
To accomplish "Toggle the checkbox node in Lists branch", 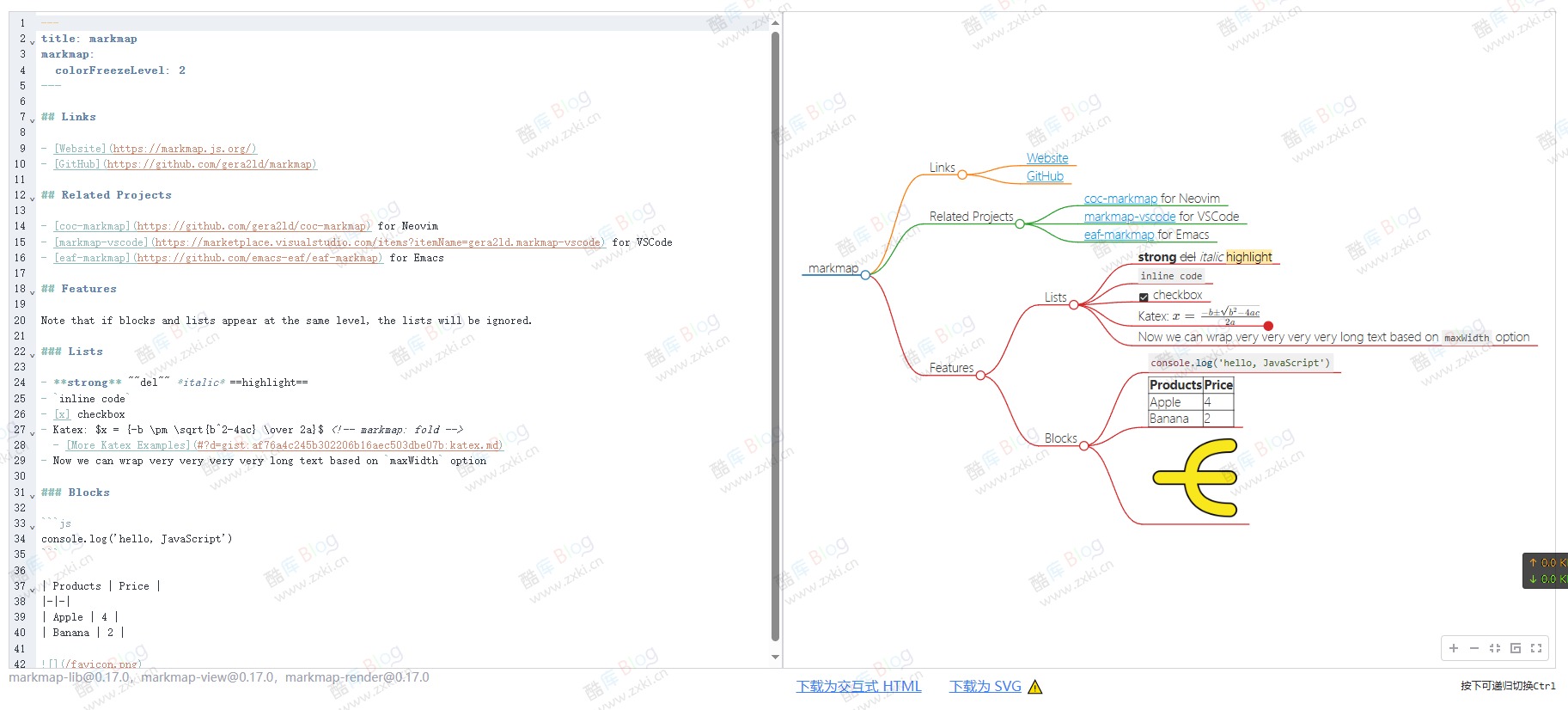I will coord(1144,297).
